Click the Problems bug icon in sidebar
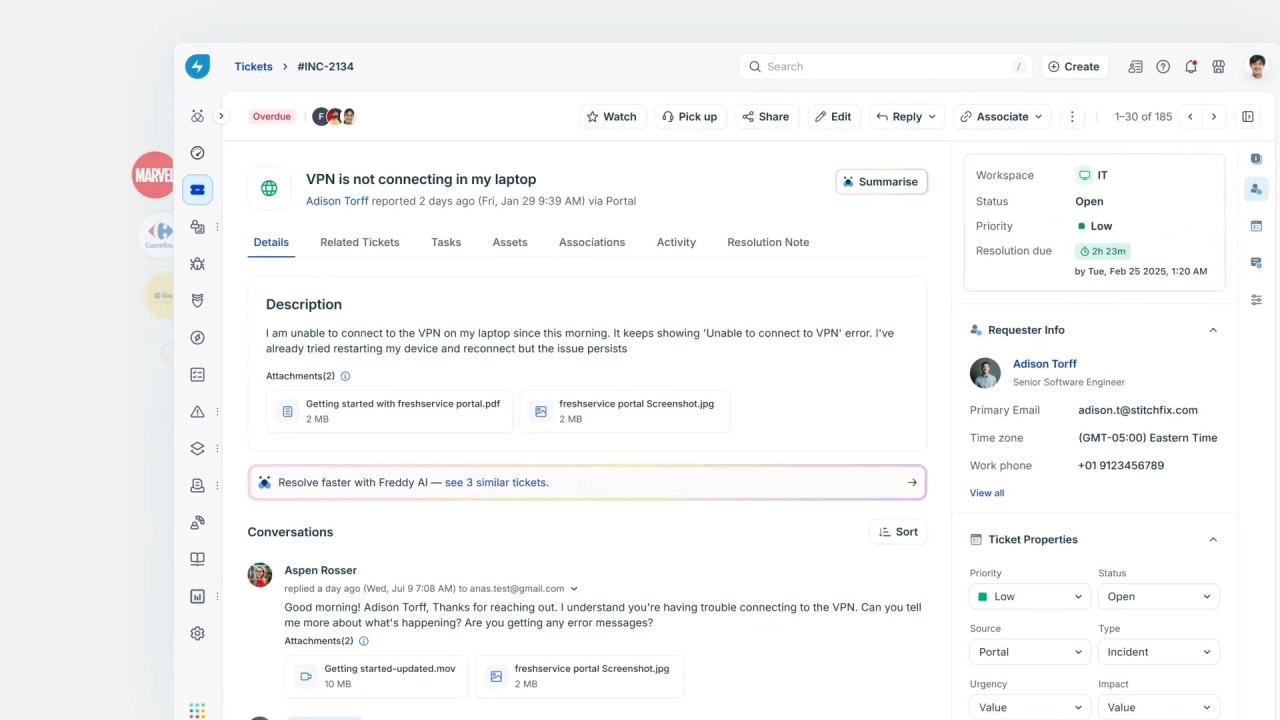This screenshot has height=720, width=1280. (x=197, y=264)
